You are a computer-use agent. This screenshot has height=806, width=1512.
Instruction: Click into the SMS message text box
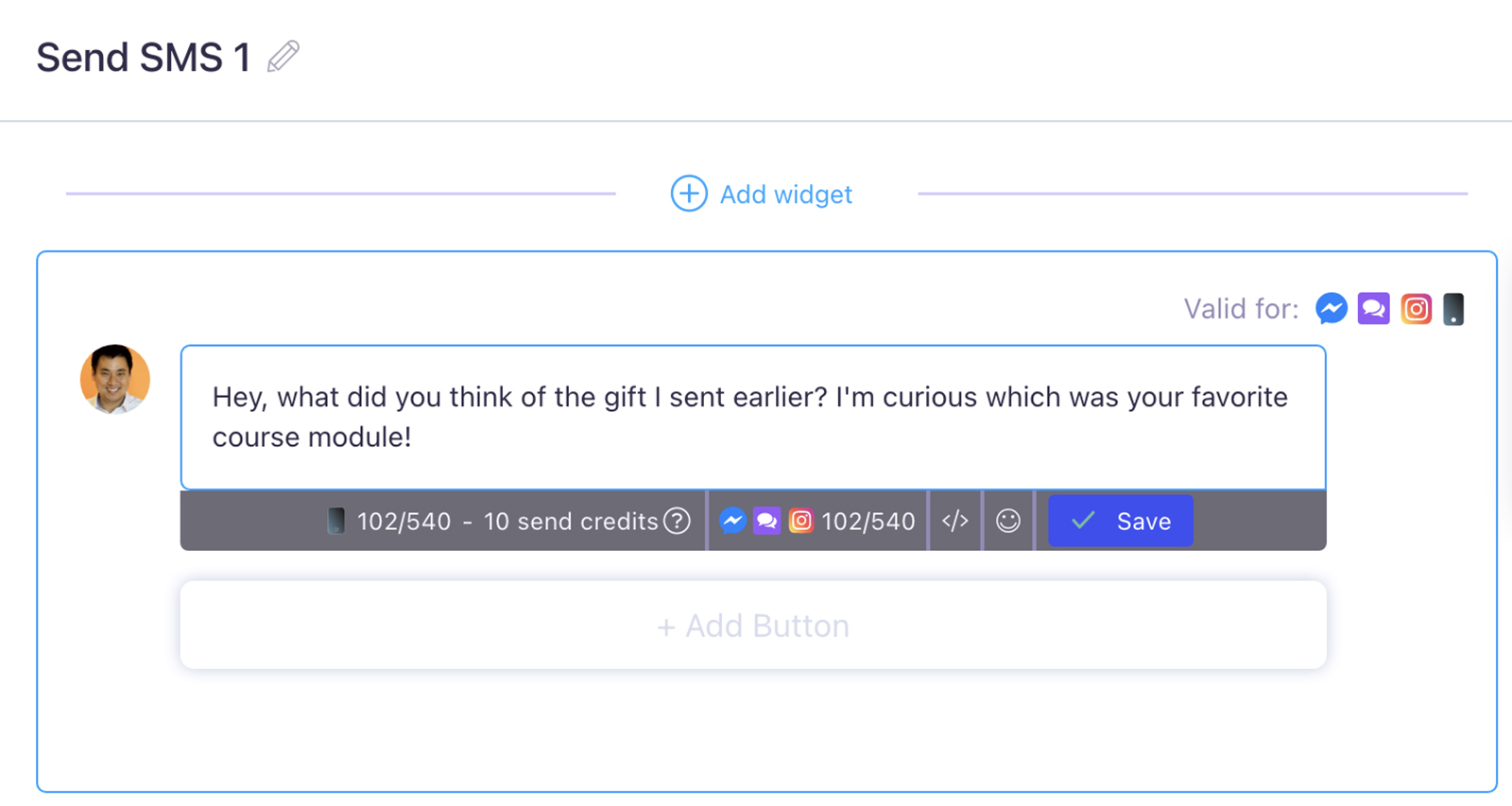(752, 417)
